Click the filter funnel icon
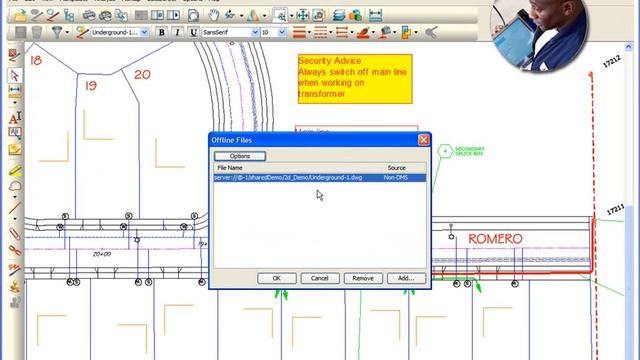This screenshot has height=360, width=640. 56,32
